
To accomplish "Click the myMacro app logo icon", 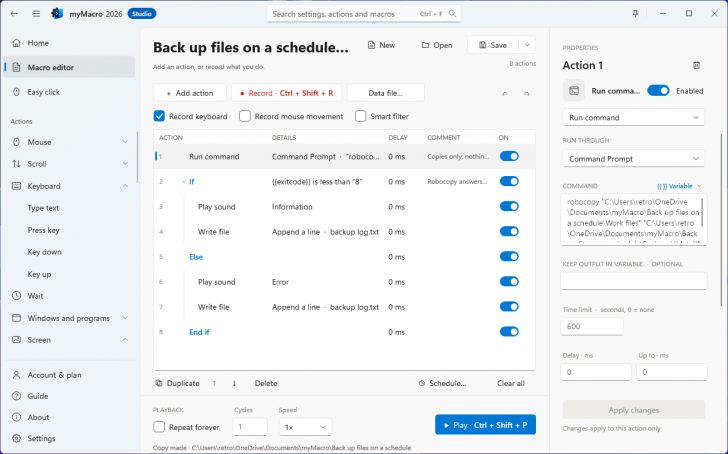I will pos(57,13).
